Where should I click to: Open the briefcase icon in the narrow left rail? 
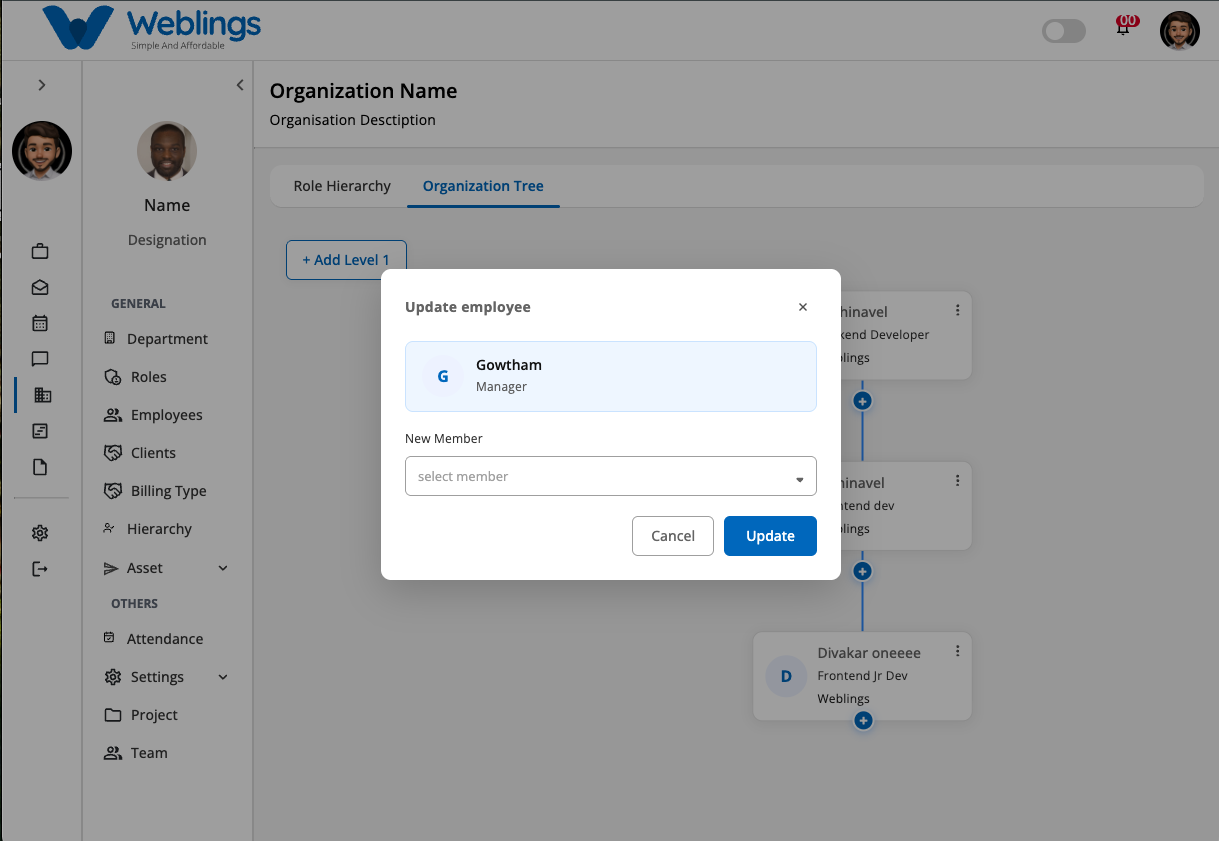click(40, 251)
